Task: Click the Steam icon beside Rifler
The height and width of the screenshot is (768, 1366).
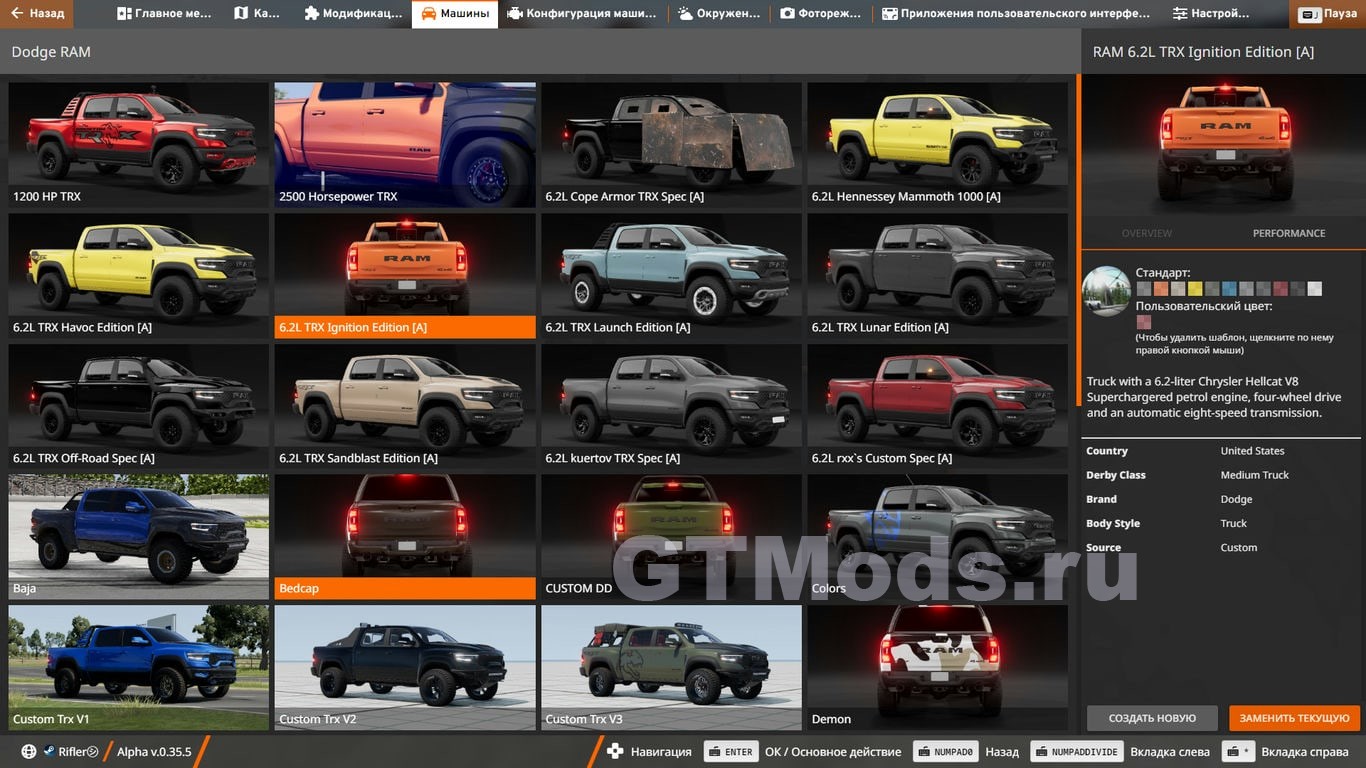Action: click(x=48, y=752)
